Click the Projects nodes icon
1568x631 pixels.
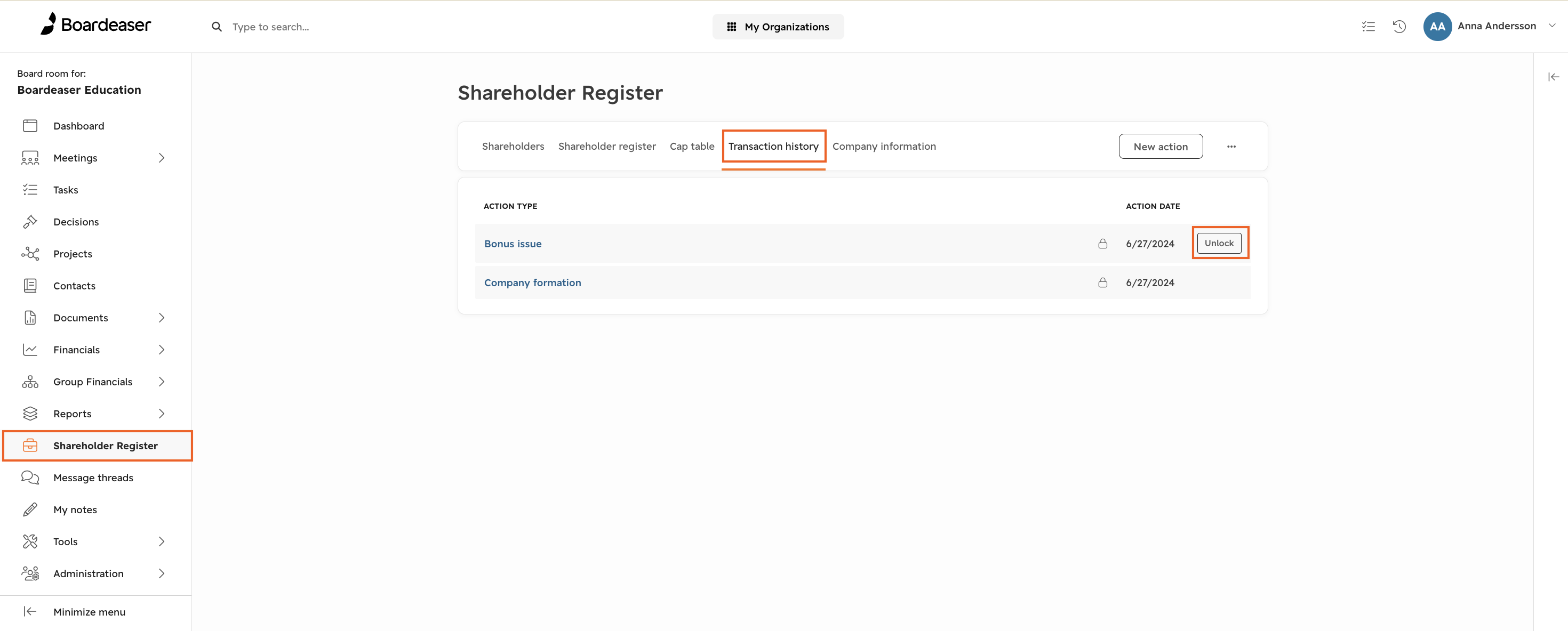30,254
